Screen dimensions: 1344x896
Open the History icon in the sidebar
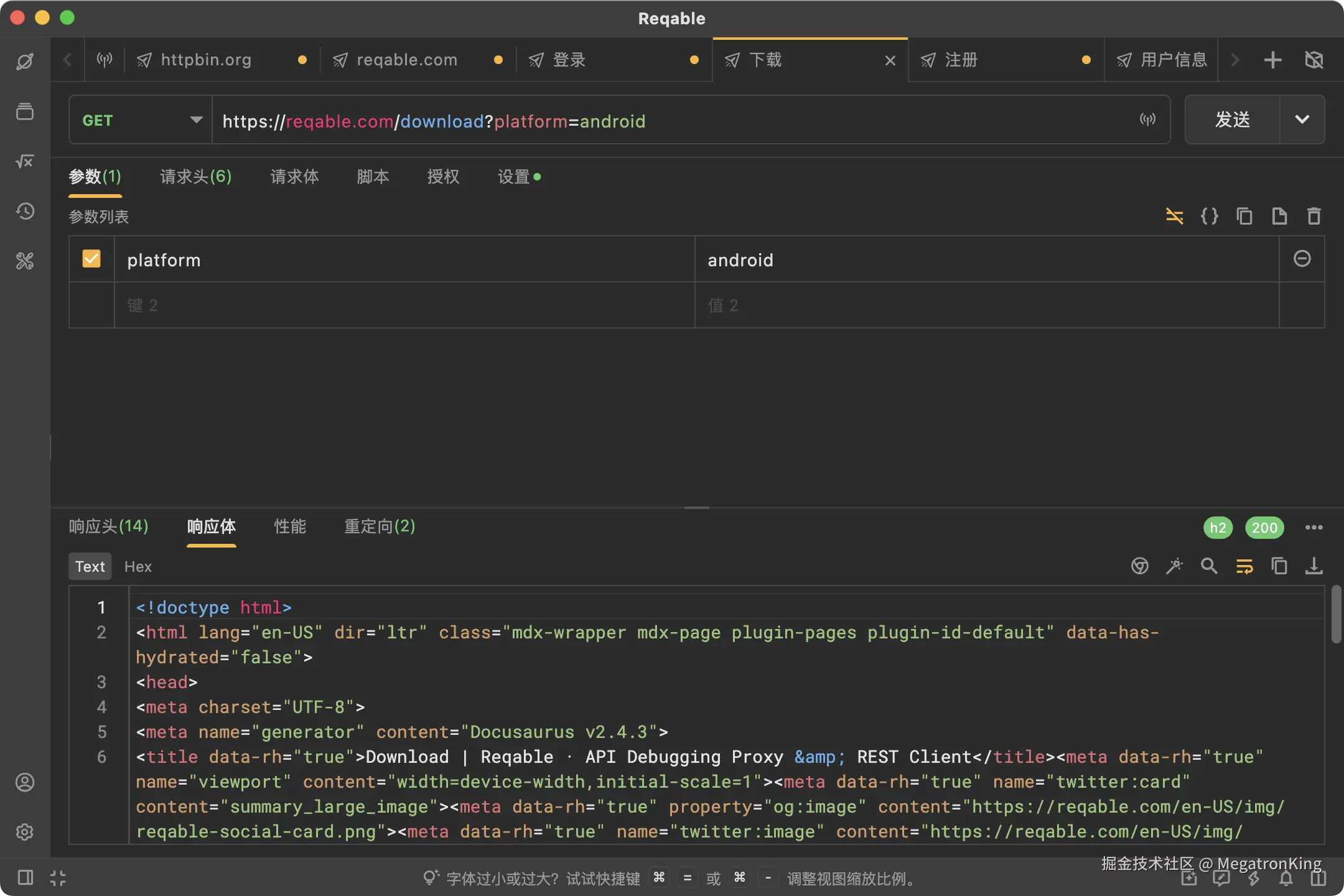pyautogui.click(x=25, y=212)
